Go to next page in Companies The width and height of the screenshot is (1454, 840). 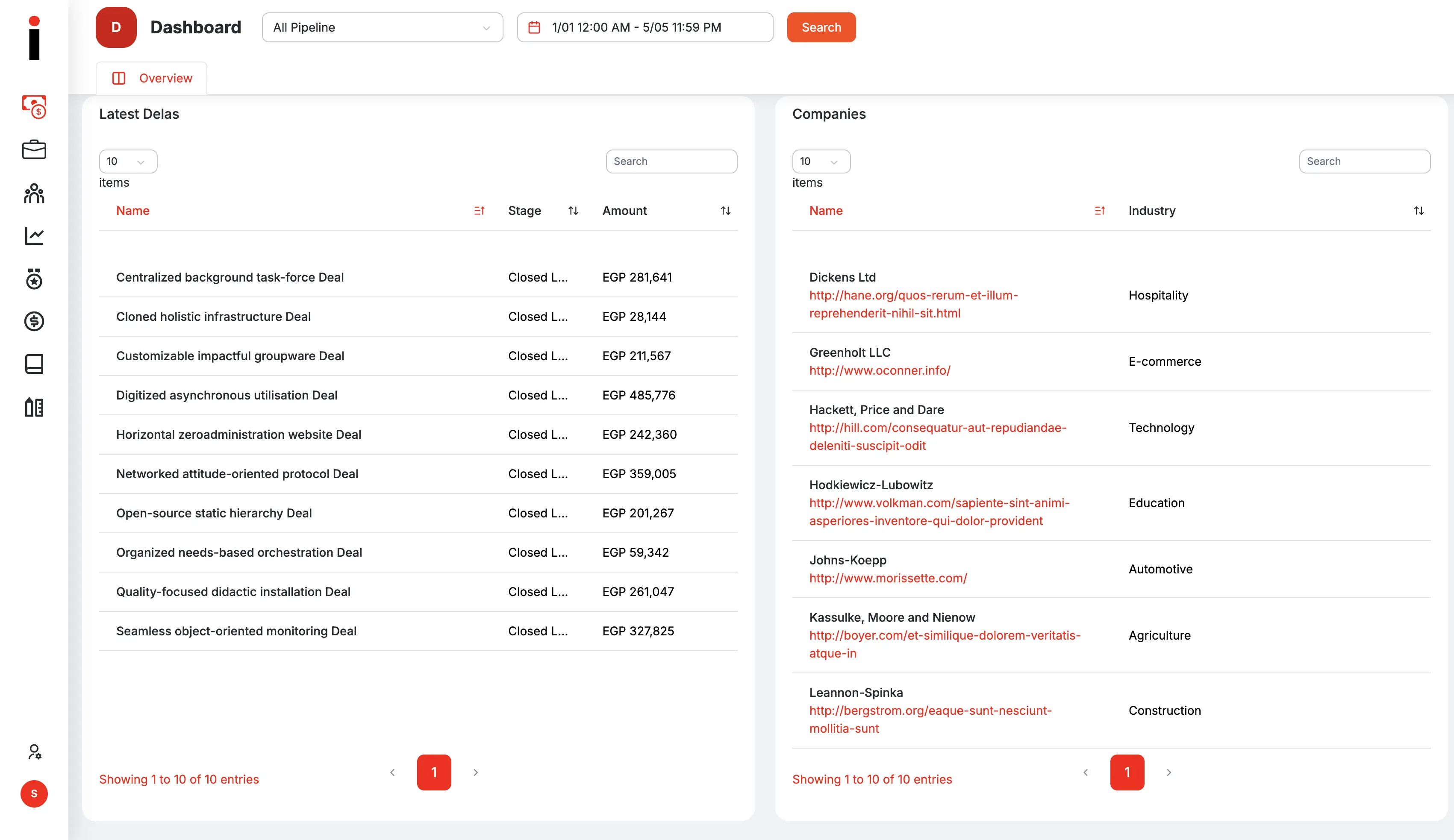tap(1169, 772)
